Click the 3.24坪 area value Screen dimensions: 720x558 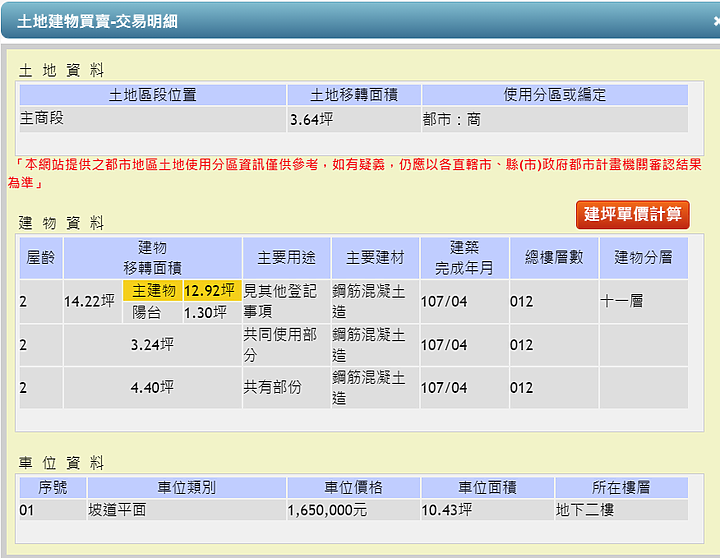click(x=152, y=345)
